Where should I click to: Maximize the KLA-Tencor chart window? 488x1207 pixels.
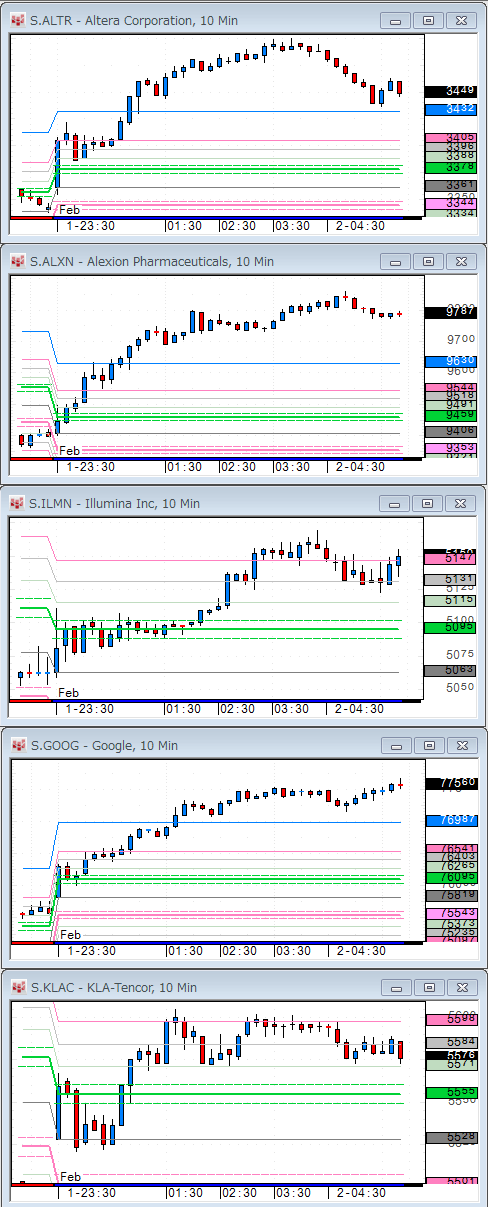pos(428,988)
